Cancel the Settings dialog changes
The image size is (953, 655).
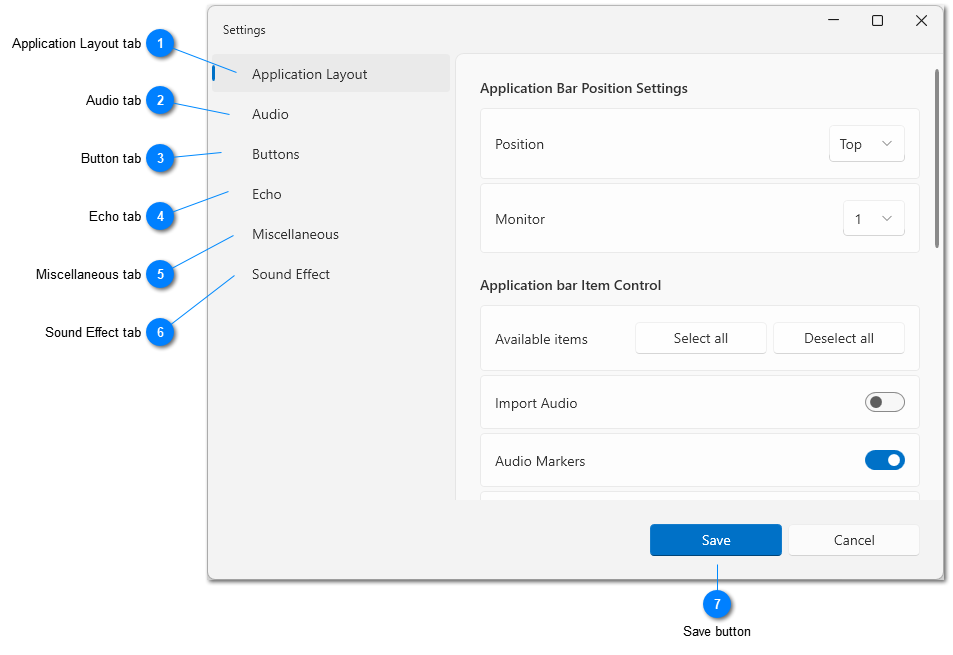click(x=853, y=540)
